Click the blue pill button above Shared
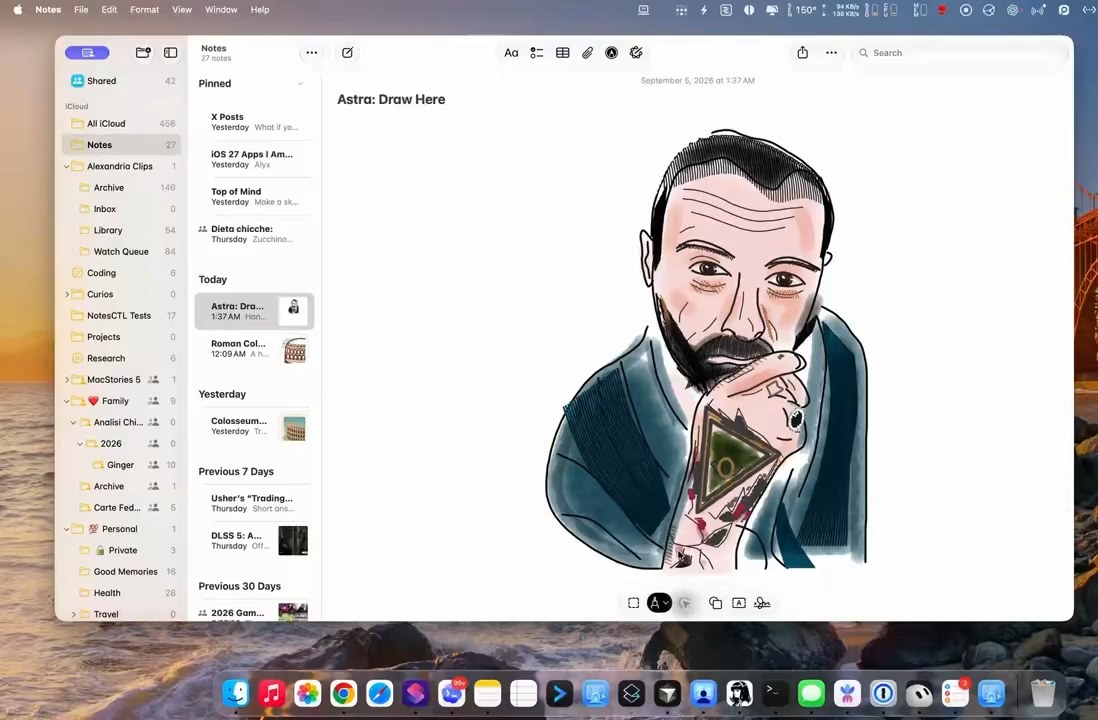This screenshot has height=720, width=1098. (87, 53)
